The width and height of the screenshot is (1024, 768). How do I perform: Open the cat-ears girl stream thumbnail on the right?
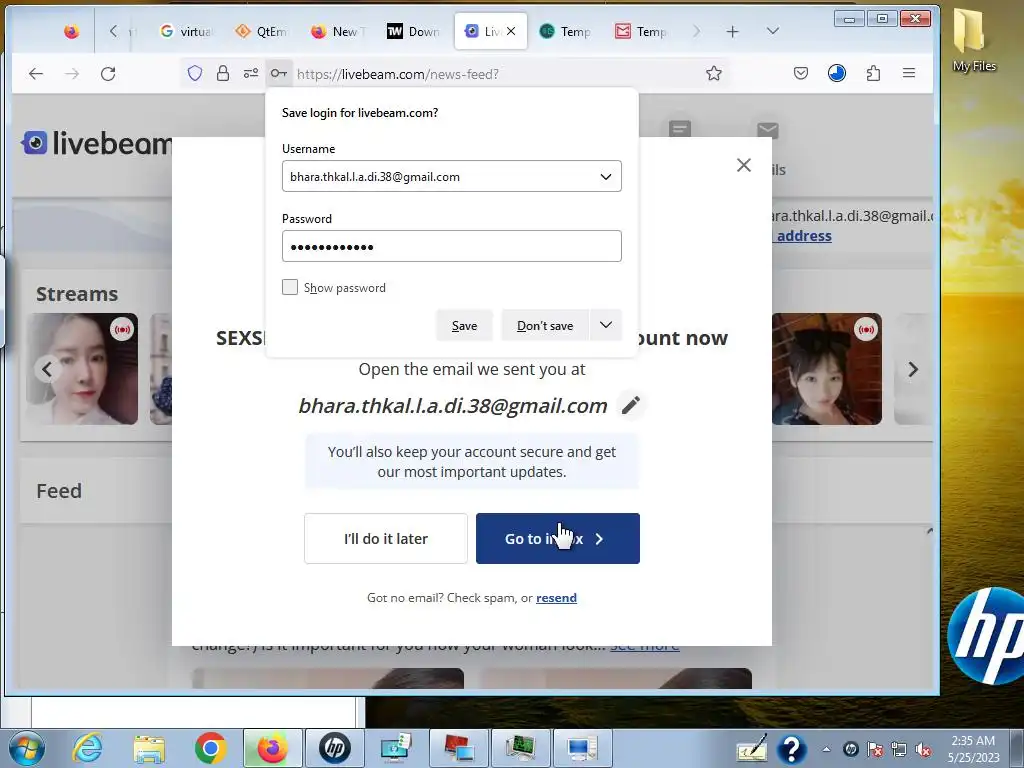[x=827, y=369]
